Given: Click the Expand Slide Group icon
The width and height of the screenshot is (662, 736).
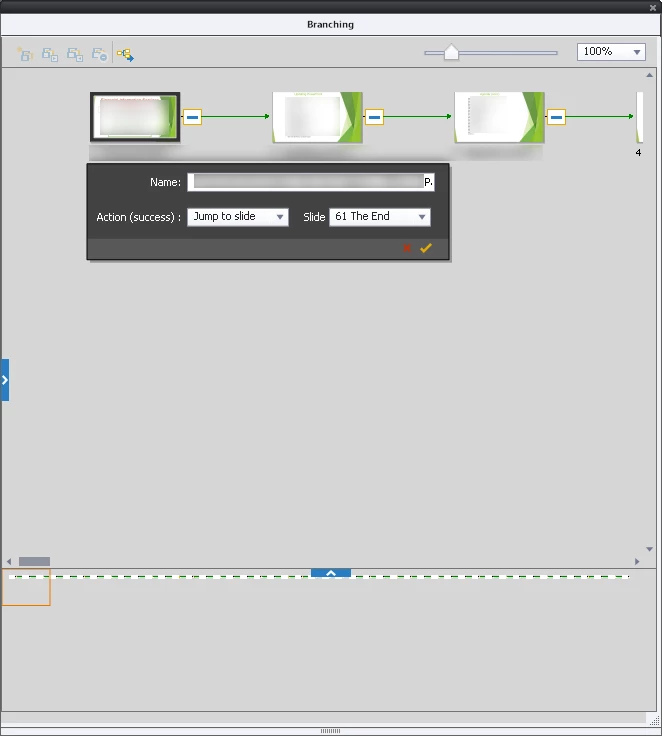Looking at the screenshot, I should [x=50, y=54].
